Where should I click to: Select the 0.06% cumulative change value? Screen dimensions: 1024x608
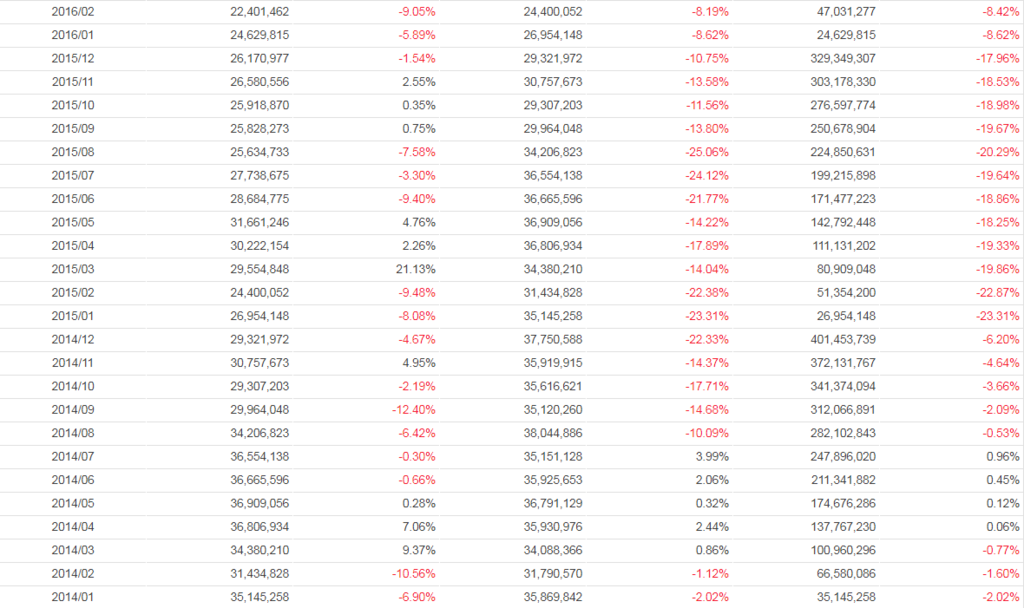pyautogui.click(x=1003, y=528)
